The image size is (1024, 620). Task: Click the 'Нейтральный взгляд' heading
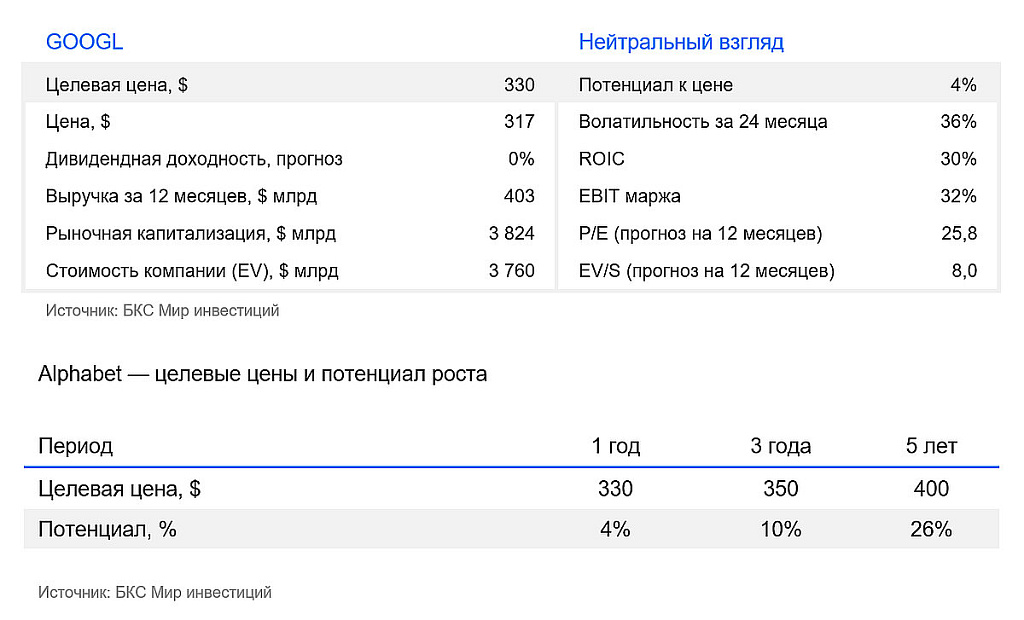[681, 42]
